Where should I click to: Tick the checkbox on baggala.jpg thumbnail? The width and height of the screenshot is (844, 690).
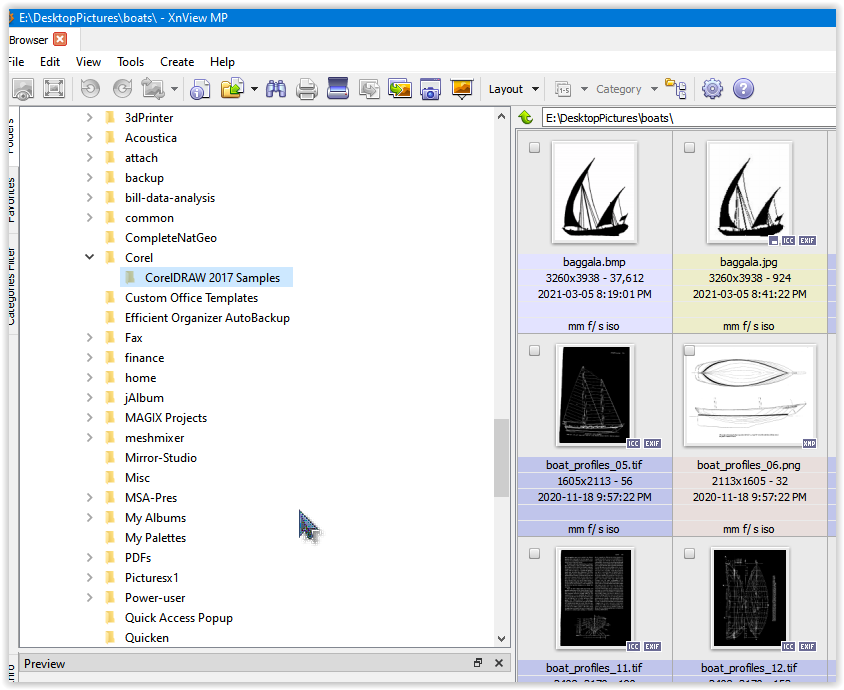tap(689, 147)
